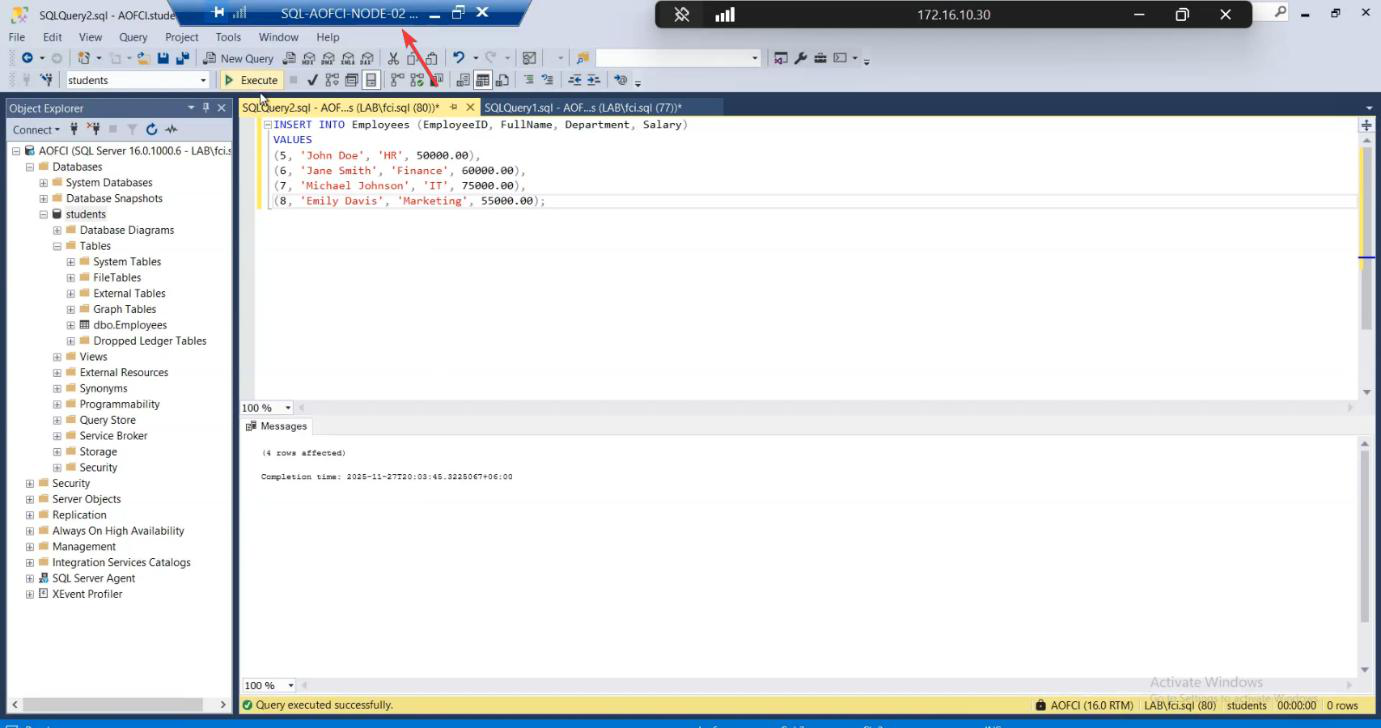The image size is (1381, 728).
Task: Click the Properties wrench icon
Action: point(800,58)
